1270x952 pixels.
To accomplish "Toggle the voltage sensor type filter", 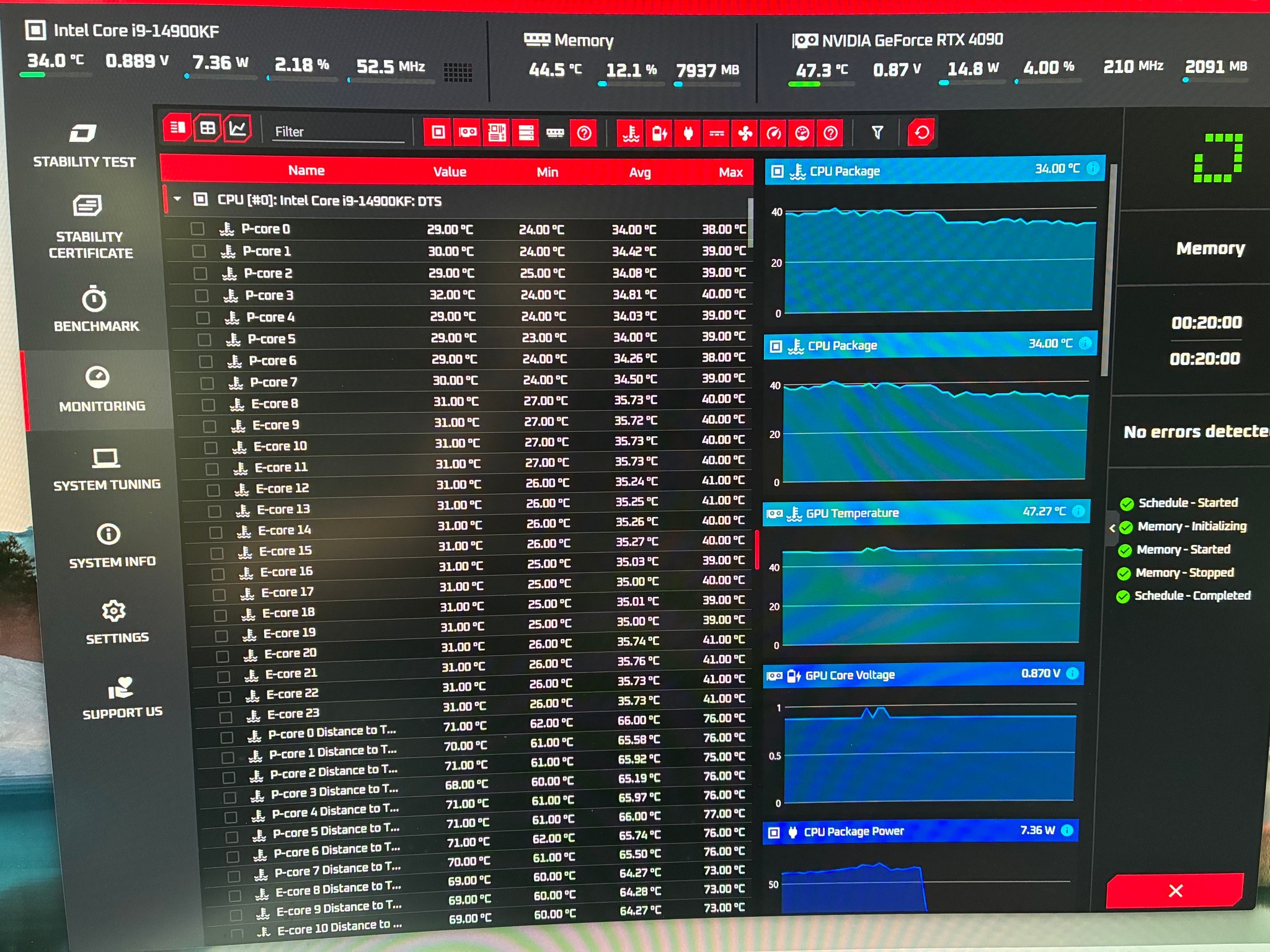I will 659,133.
